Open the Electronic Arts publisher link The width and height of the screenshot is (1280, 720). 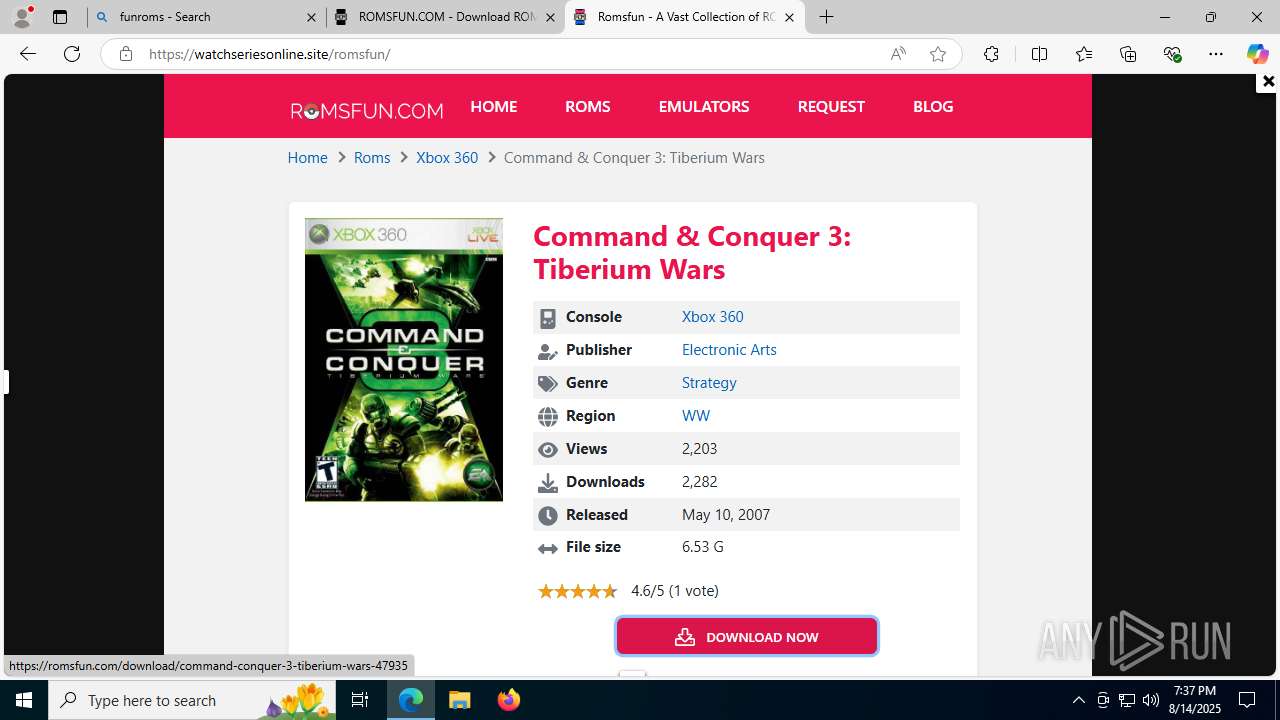[x=729, y=350]
